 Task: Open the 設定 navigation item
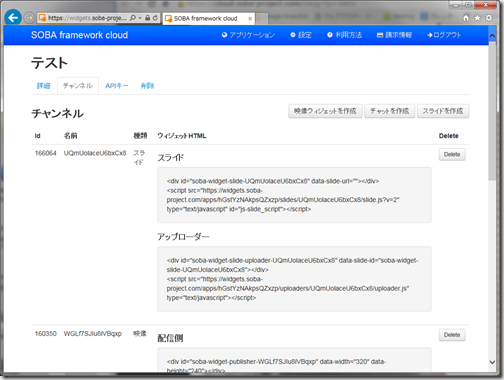(301, 35)
